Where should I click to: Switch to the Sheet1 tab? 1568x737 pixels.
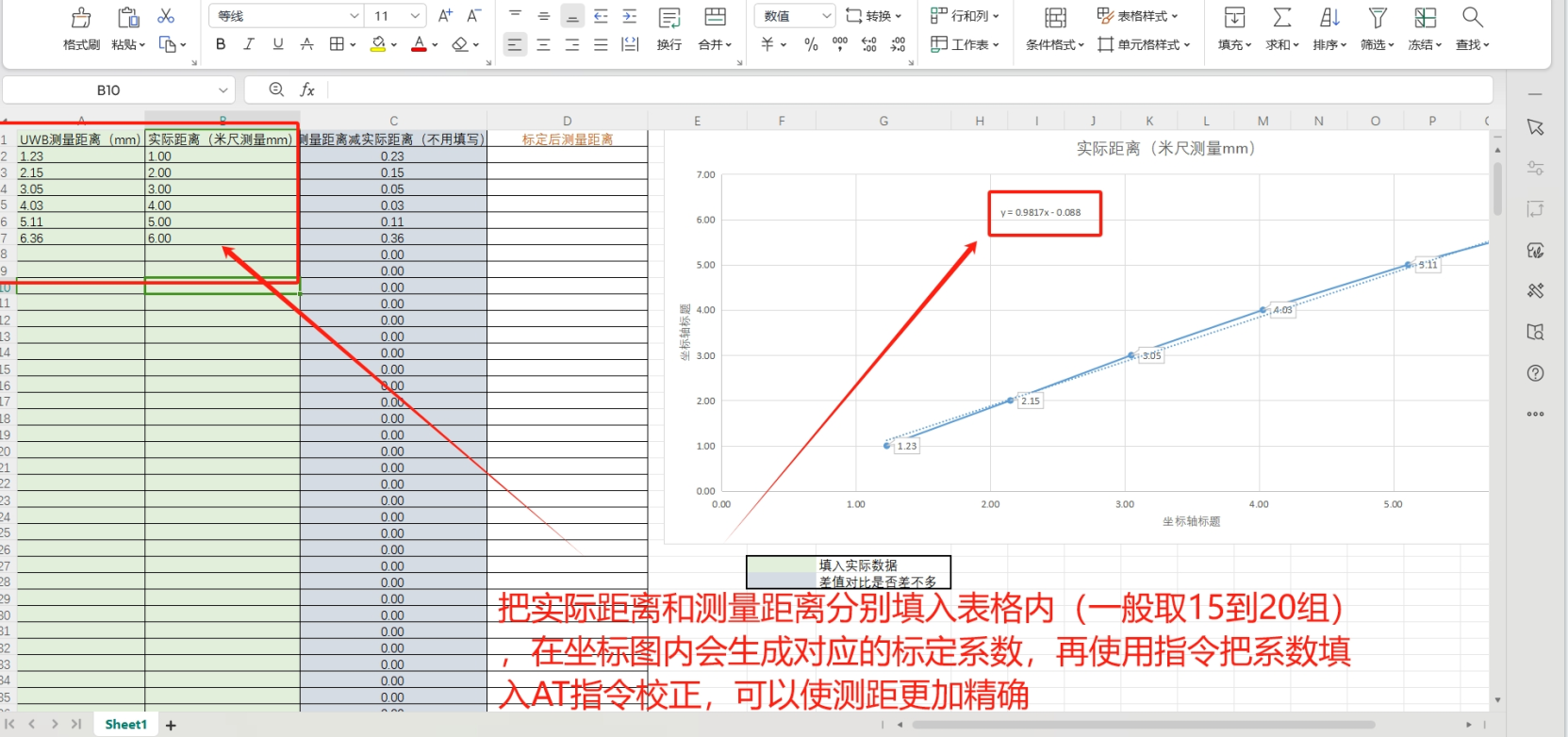point(126,725)
